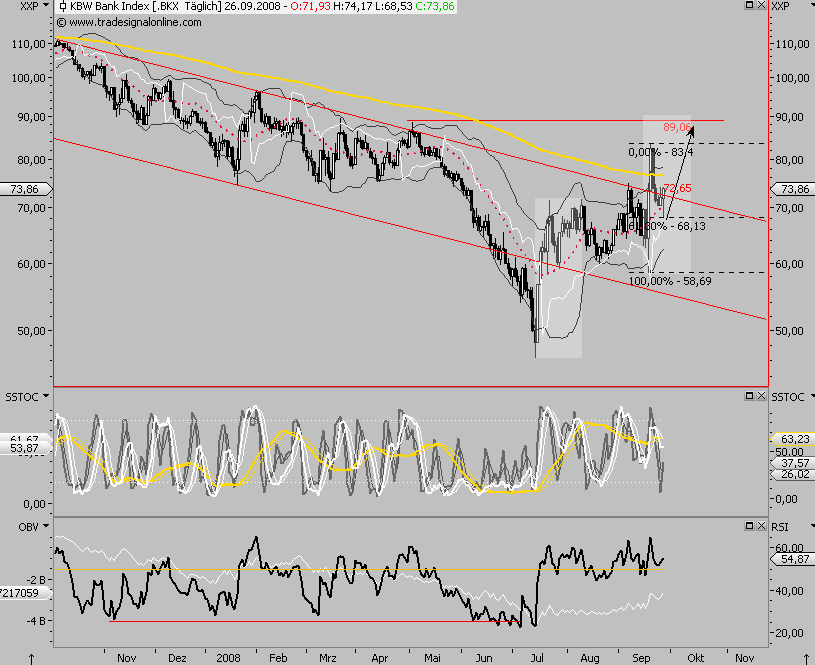Click the up arrow at the bottom left corner
This screenshot has height=665, width=815.
point(31,659)
